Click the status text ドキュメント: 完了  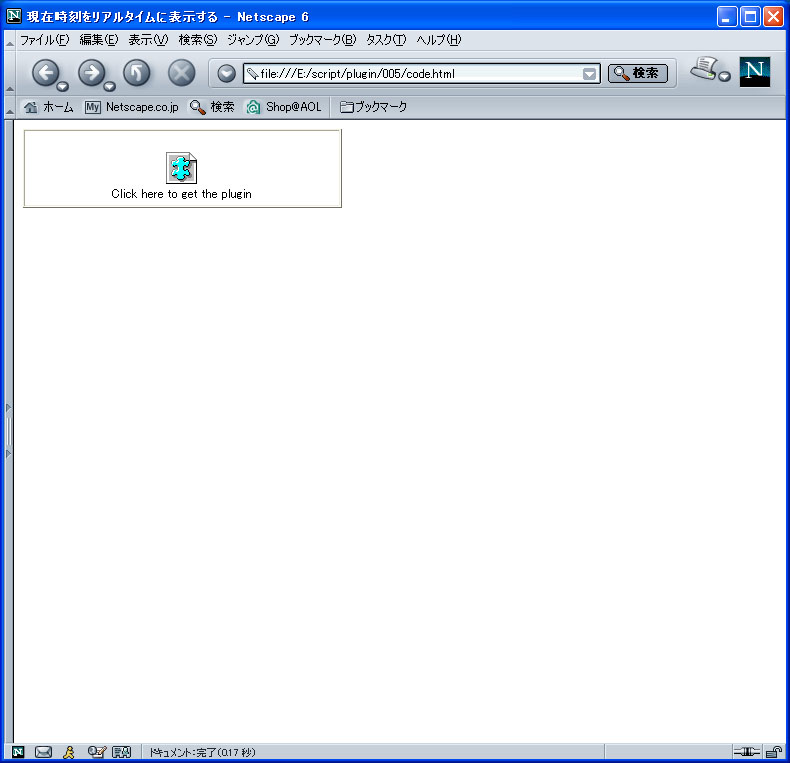click(202, 752)
